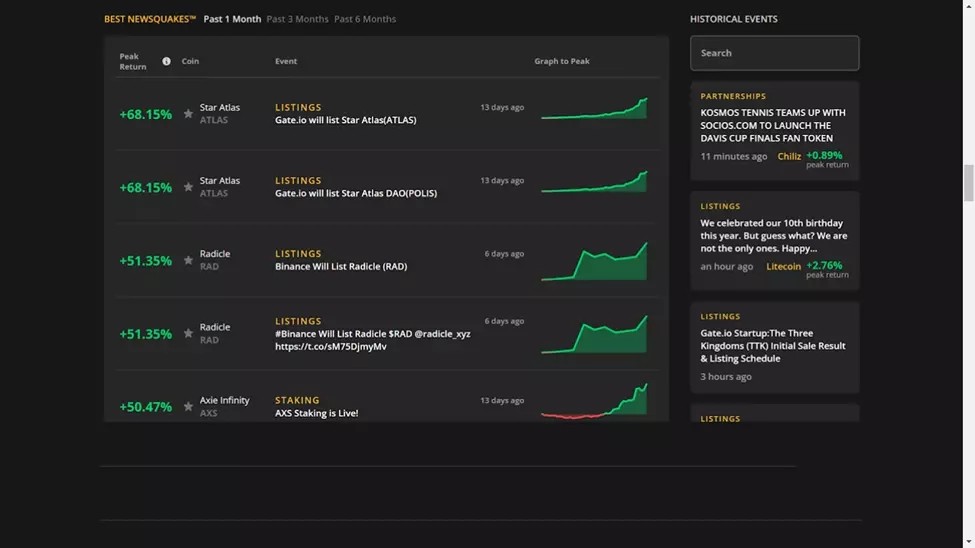Click the BEST NEWSQUAKES heading
Image resolution: width=975 pixels, height=548 pixels.
(150, 19)
